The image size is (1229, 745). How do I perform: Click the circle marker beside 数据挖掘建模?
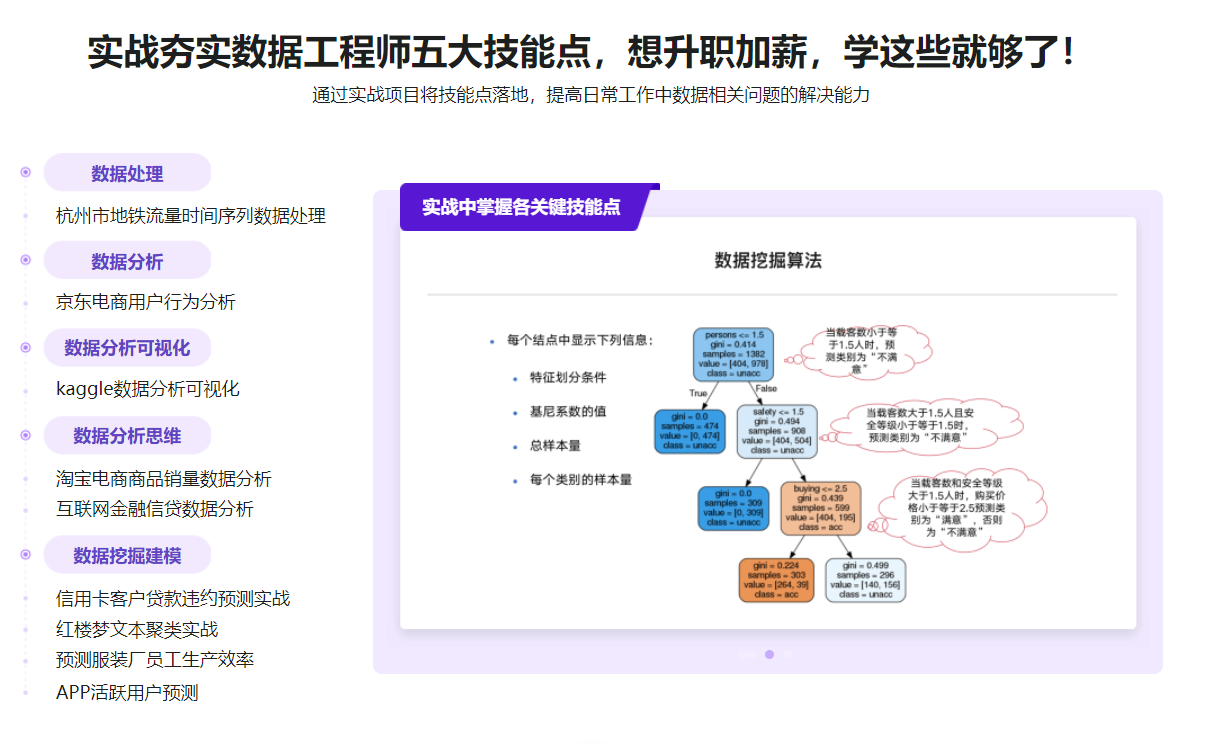[x=25, y=555]
